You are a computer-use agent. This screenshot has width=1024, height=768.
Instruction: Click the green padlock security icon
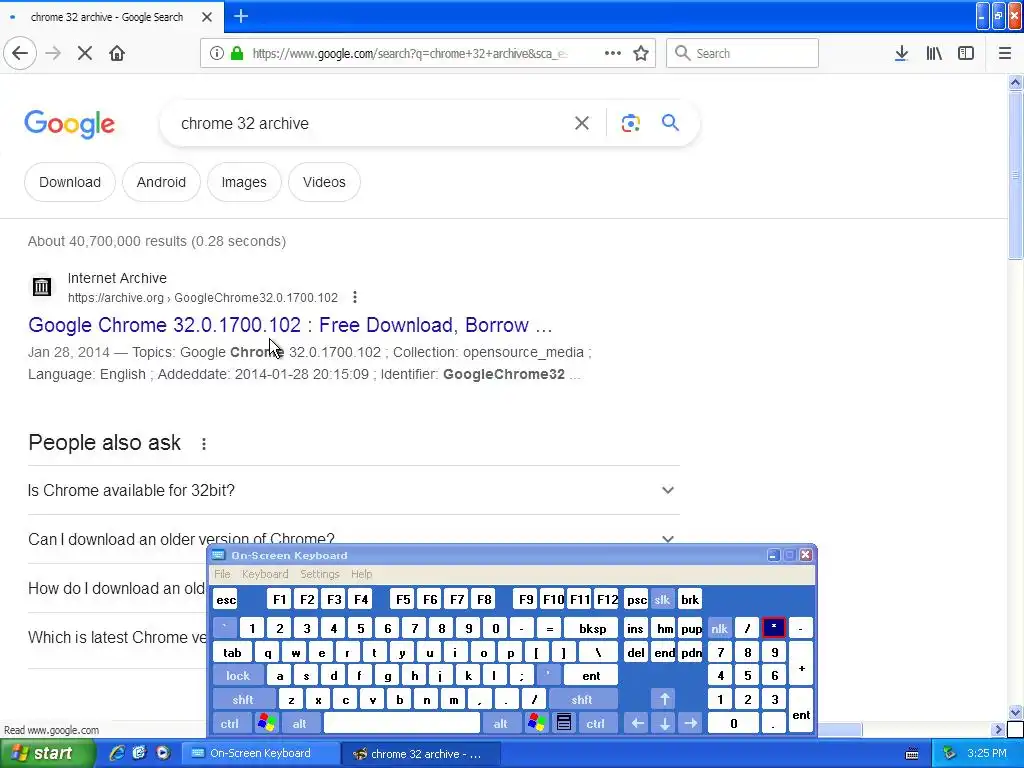click(236, 53)
